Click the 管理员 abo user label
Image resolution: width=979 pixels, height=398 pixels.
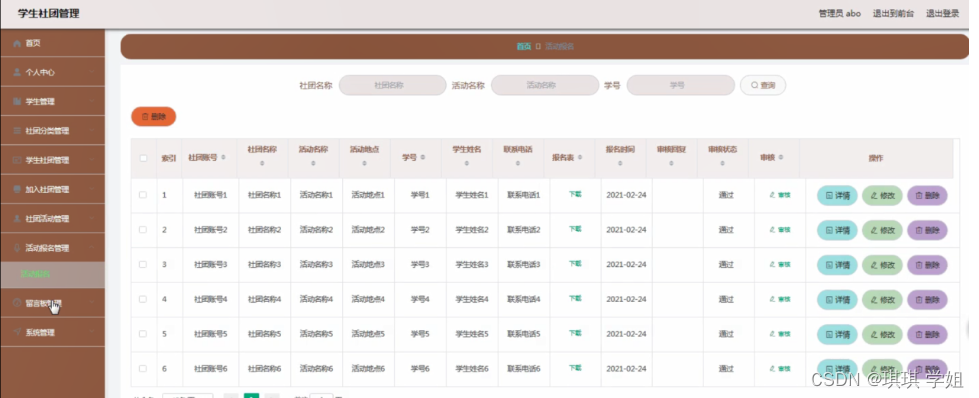(x=839, y=14)
